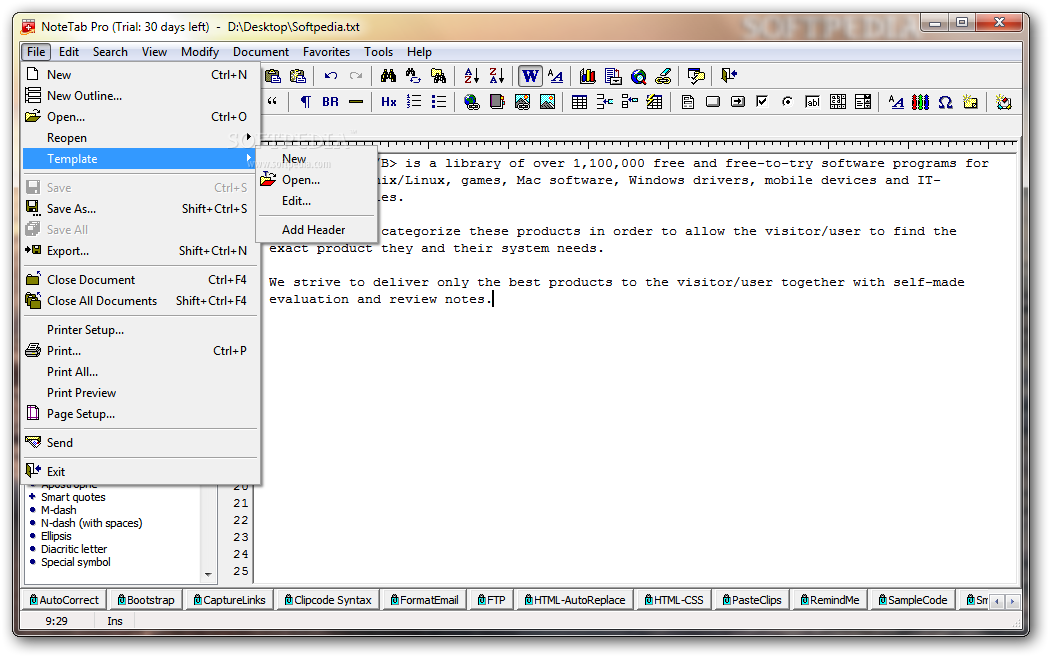Open the Favorites menu

326,52
